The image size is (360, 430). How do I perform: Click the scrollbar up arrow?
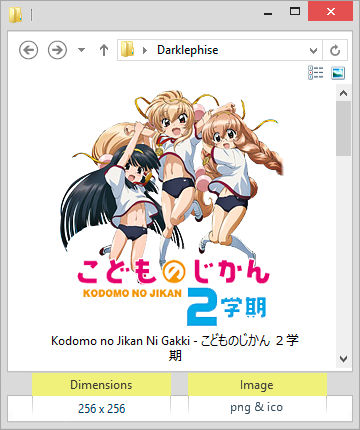[x=343, y=94]
